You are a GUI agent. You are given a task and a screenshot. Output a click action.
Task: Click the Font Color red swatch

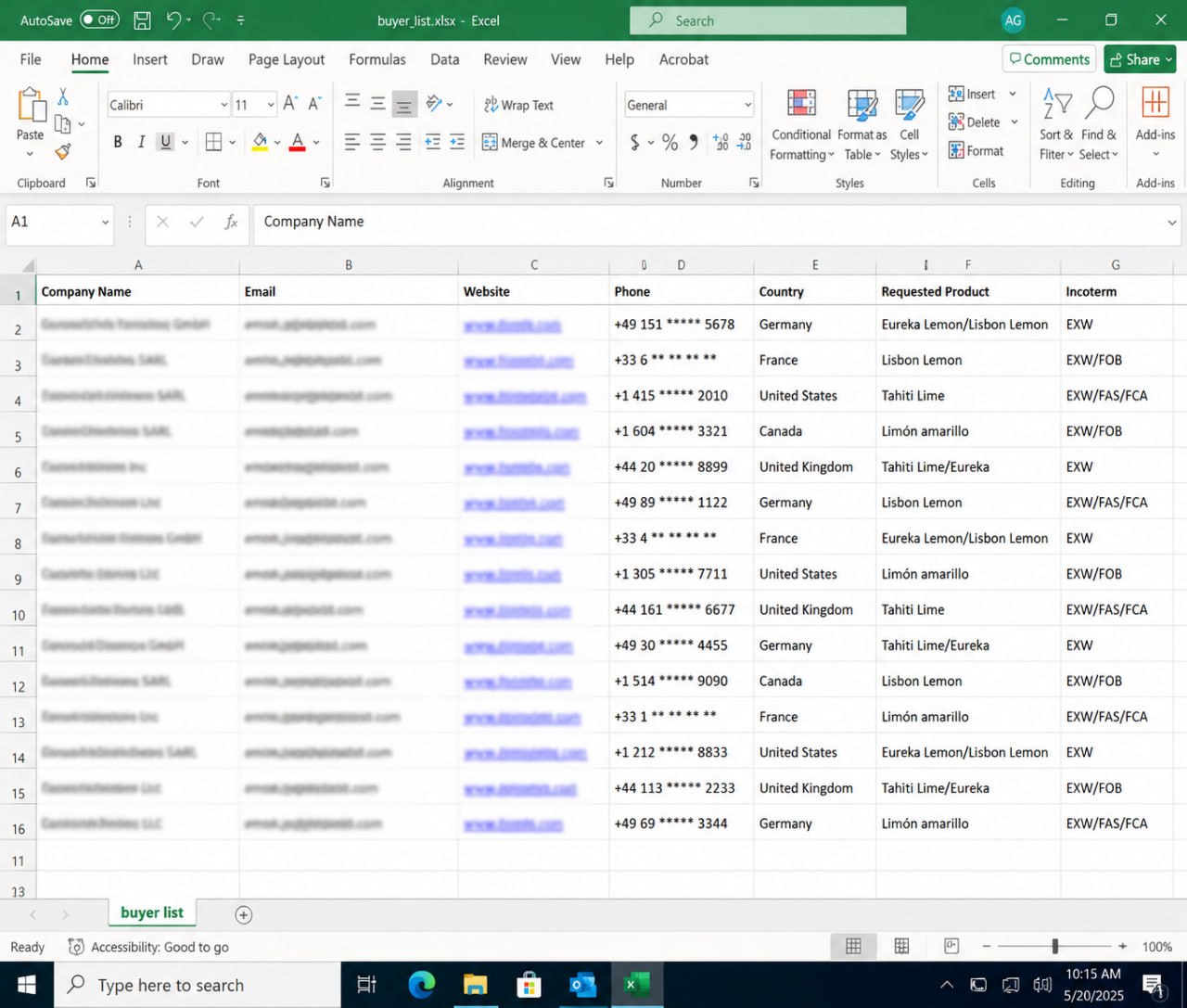click(298, 142)
